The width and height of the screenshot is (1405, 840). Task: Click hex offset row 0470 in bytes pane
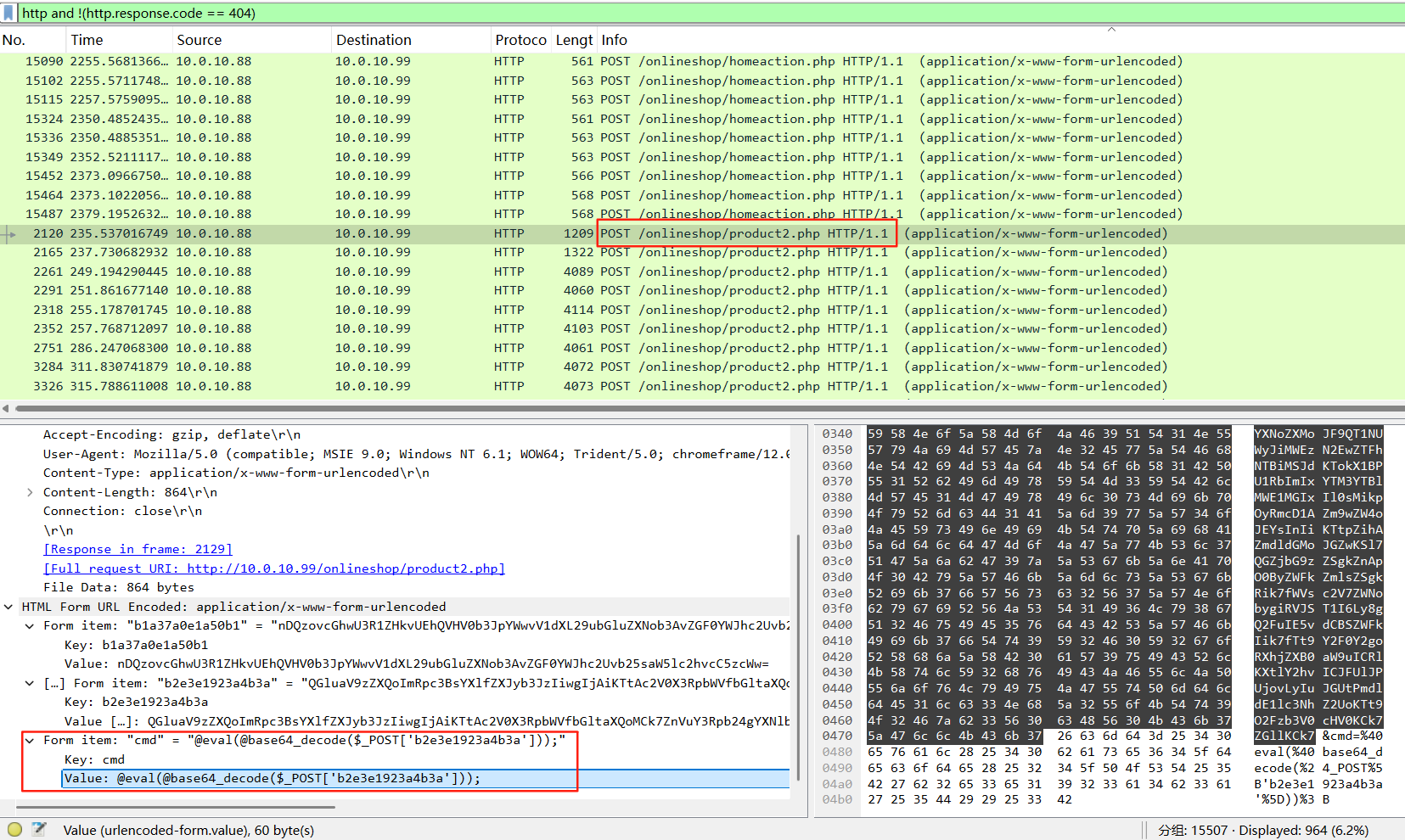(837, 736)
